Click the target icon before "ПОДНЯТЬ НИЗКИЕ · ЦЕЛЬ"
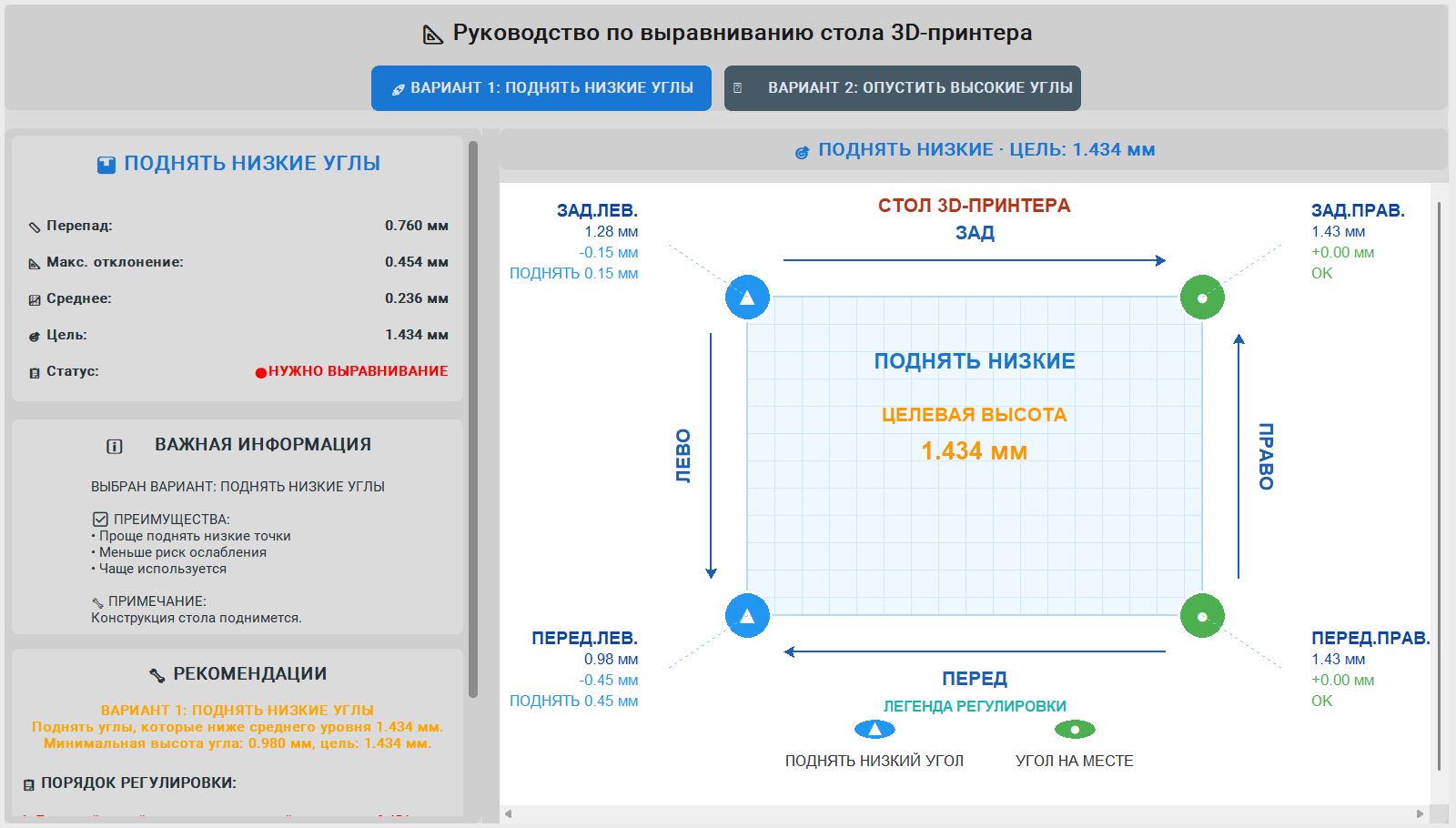 (802, 149)
